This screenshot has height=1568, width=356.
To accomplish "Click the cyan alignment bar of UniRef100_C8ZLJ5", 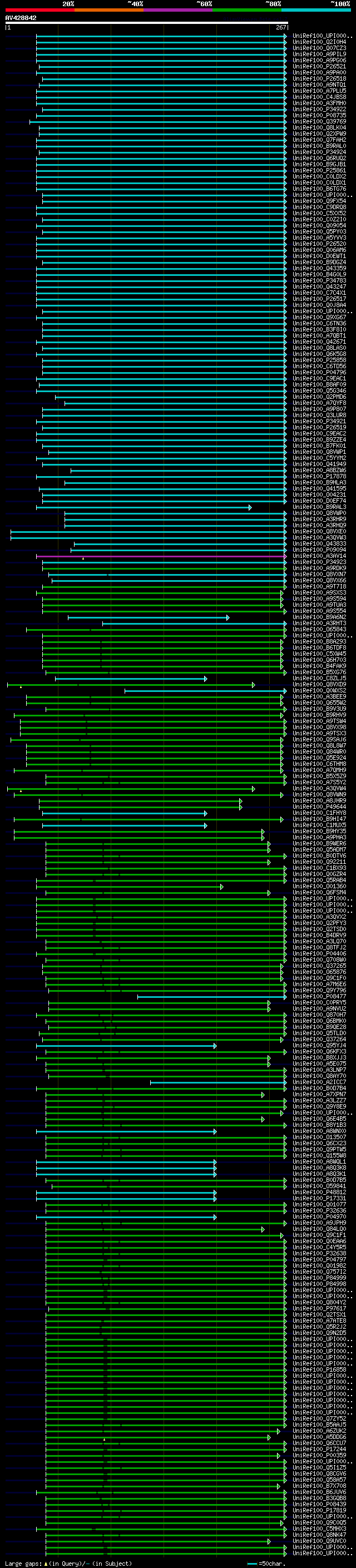I will pyautogui.click(x=131, y=678).
